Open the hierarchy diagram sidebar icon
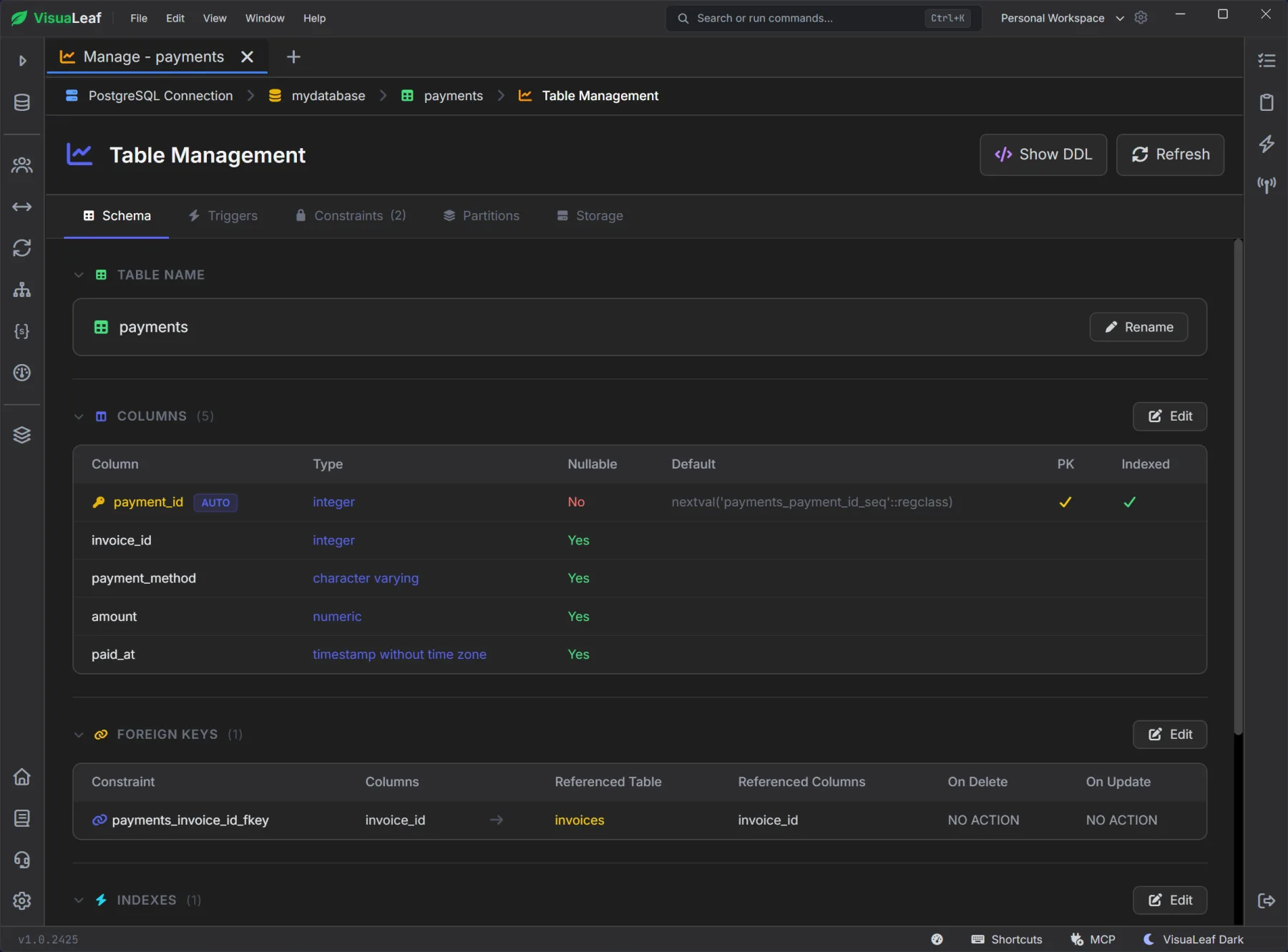This screenshot has width=1288, height=952. click(22, 290)
